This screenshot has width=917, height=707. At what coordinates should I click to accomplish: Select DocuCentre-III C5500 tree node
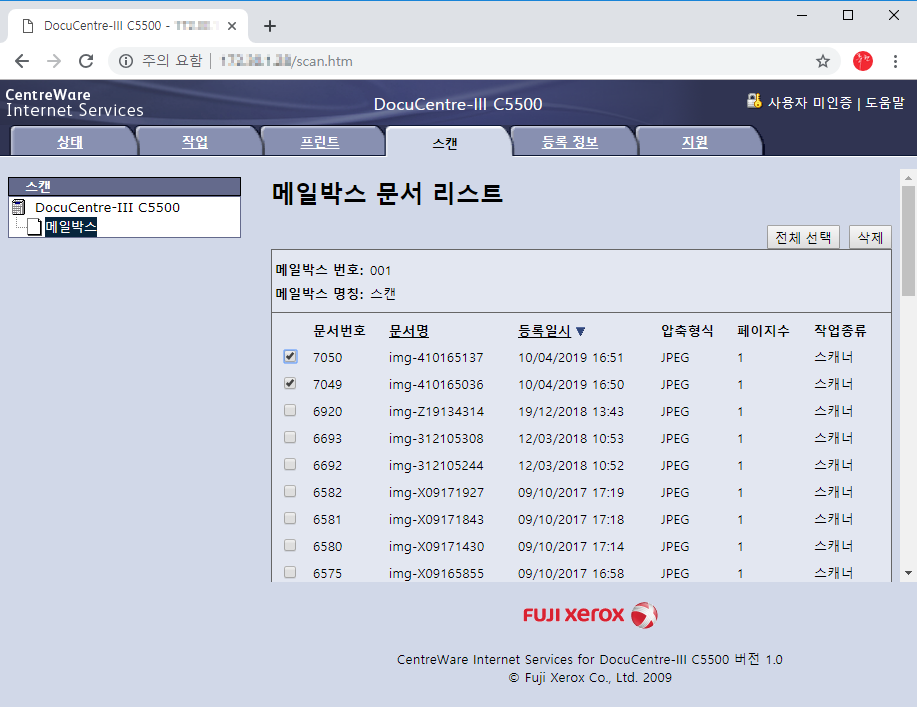108,207
